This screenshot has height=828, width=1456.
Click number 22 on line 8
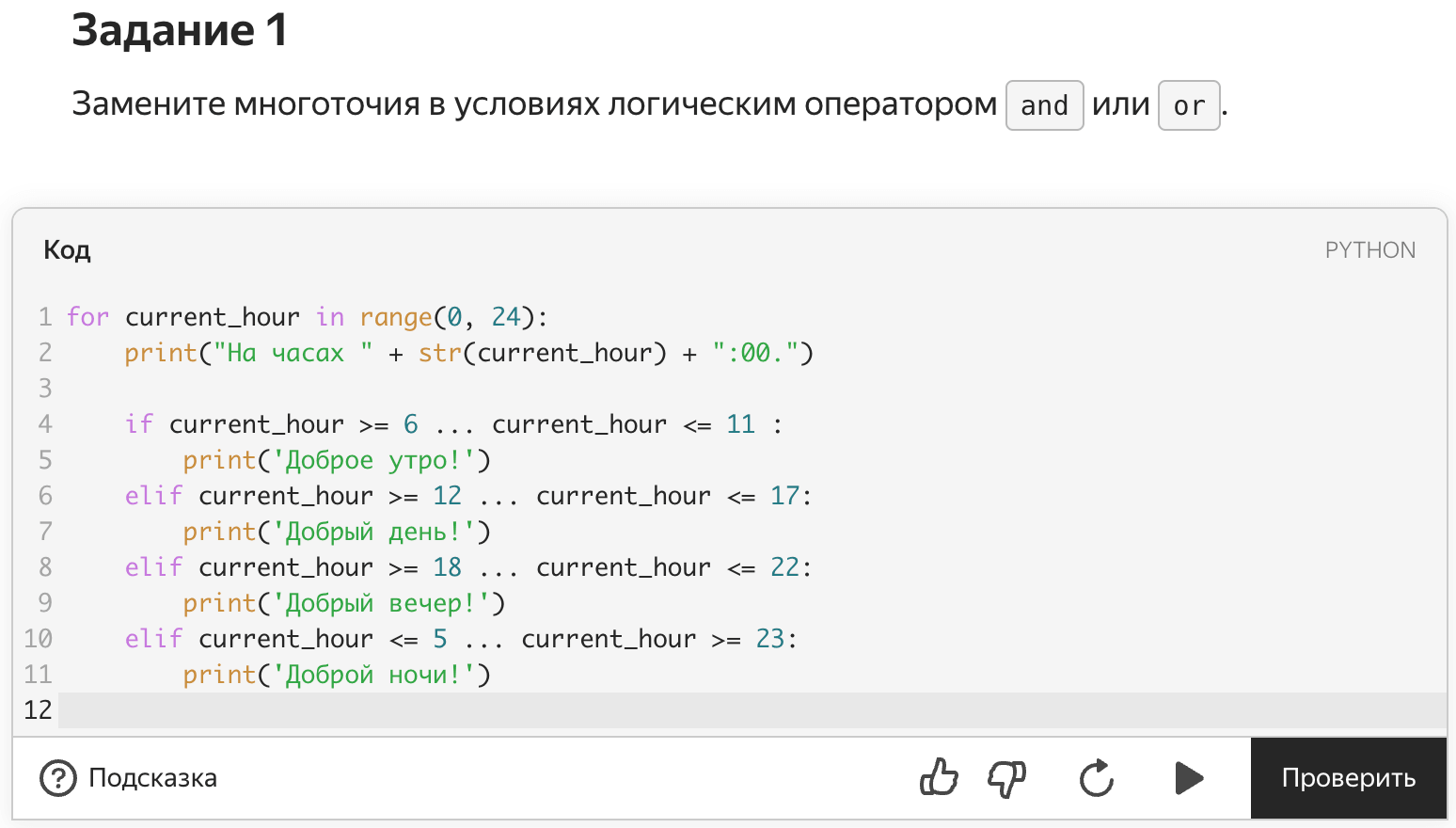point(784,567)
